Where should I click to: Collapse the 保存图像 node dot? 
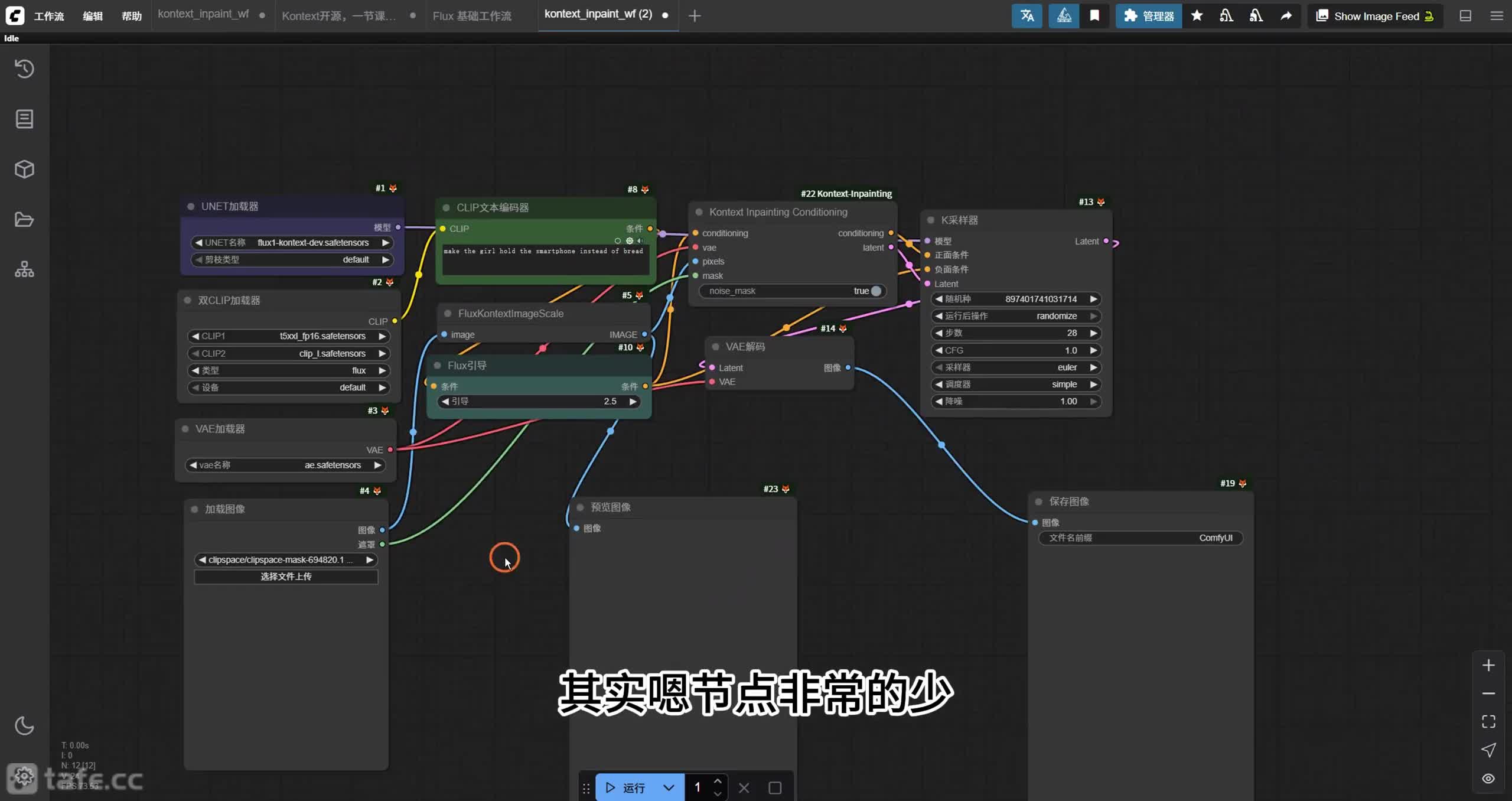[x=1039, y=502]
